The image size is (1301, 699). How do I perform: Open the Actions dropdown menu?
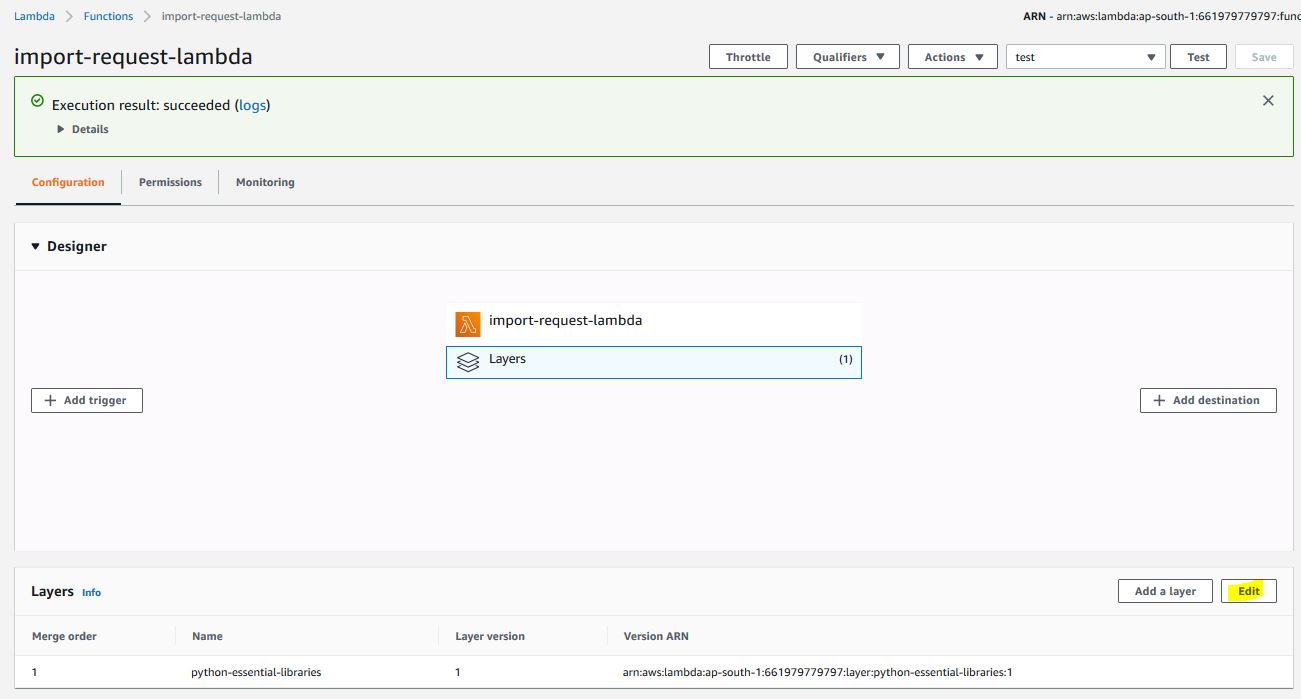tap(952, 57)
